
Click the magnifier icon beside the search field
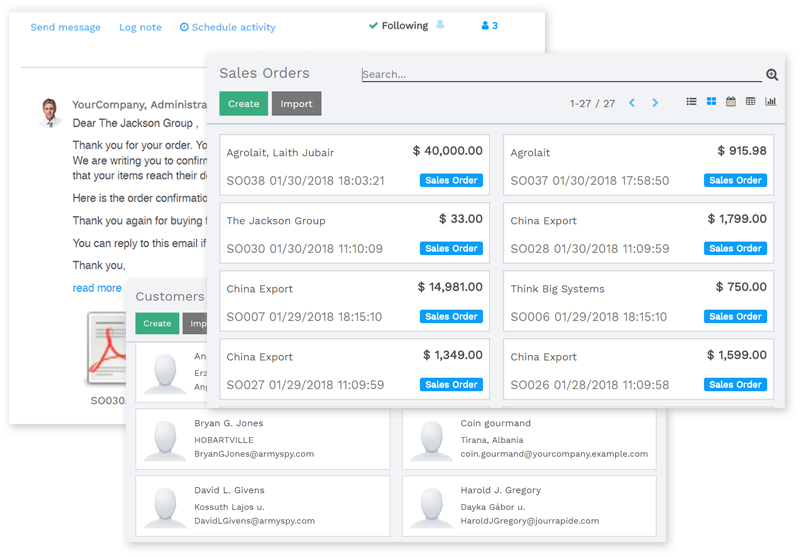(x=772, y=75)
